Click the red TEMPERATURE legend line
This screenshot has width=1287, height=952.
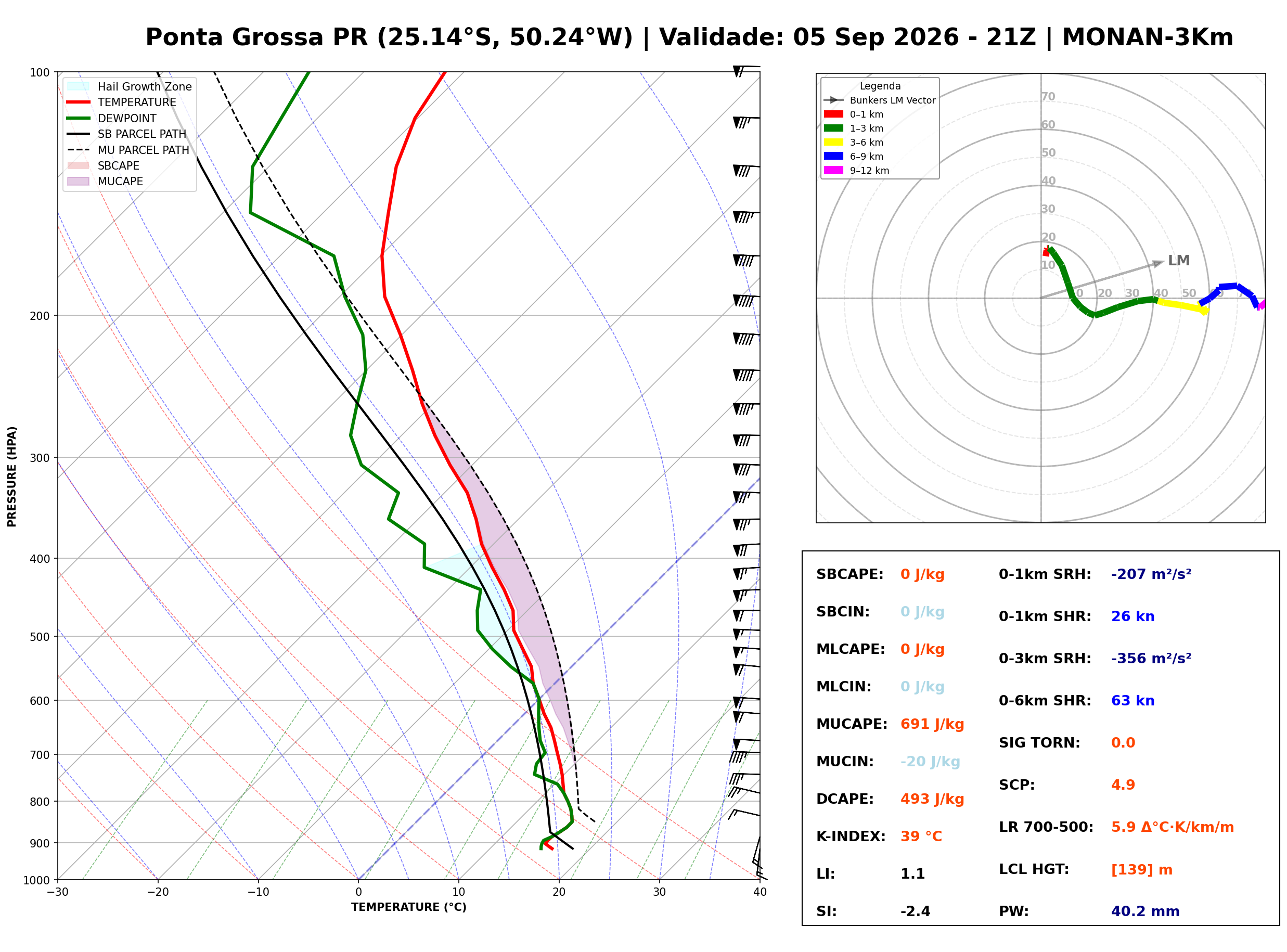pyautogui.click(x=79, y=102)
